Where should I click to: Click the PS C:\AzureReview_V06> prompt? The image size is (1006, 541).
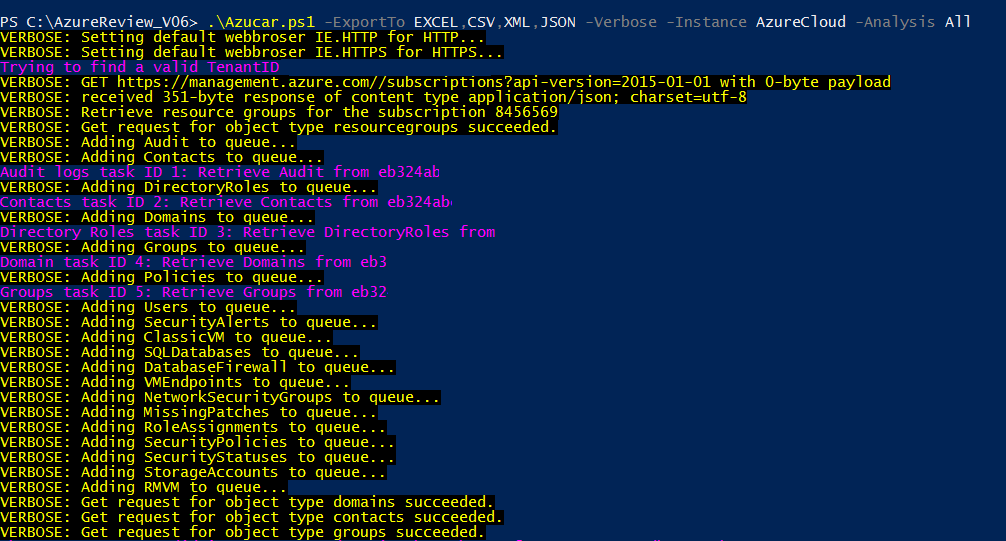point(98,22)
